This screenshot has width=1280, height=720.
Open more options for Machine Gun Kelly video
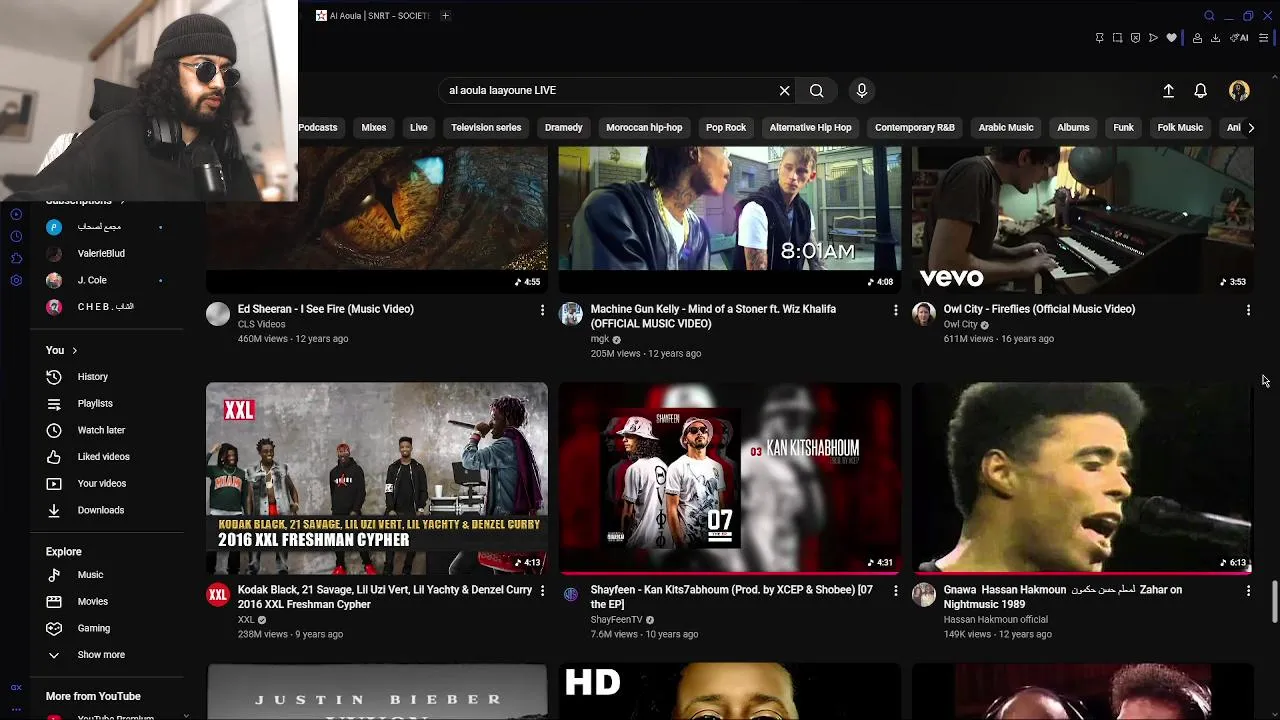(x=895, y=310)
